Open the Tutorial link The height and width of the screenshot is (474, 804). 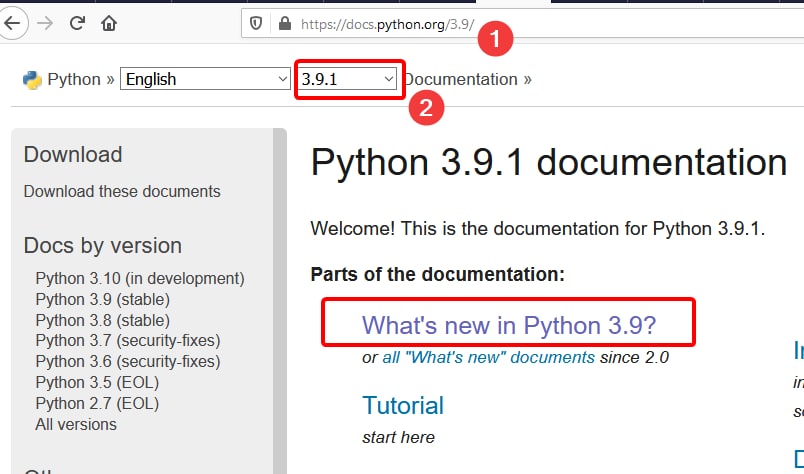pyautogui.click(x=403, y=405)
